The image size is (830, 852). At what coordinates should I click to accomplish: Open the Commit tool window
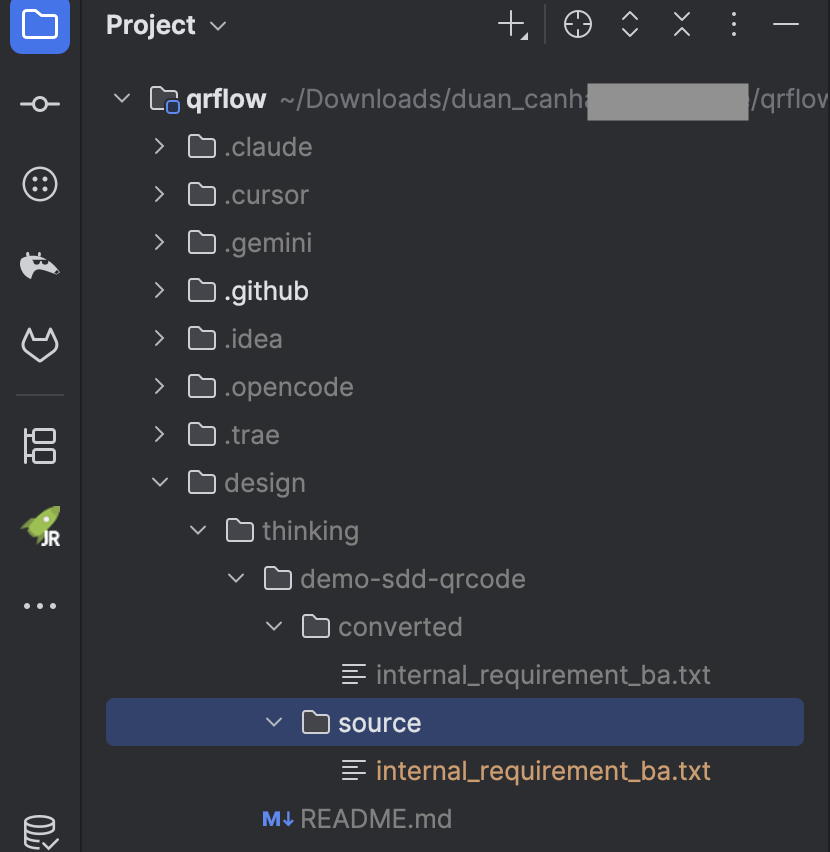coord(40,104)
